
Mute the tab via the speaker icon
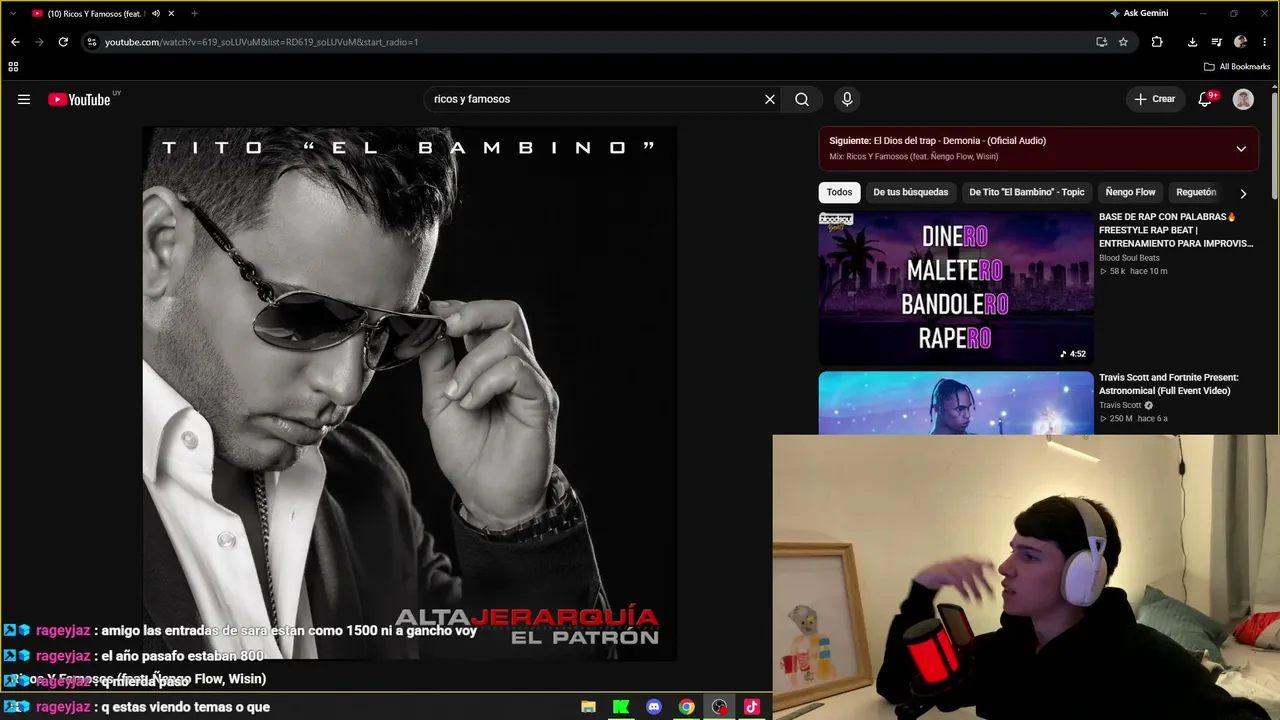pyautogui.click(x=155, y=14)
